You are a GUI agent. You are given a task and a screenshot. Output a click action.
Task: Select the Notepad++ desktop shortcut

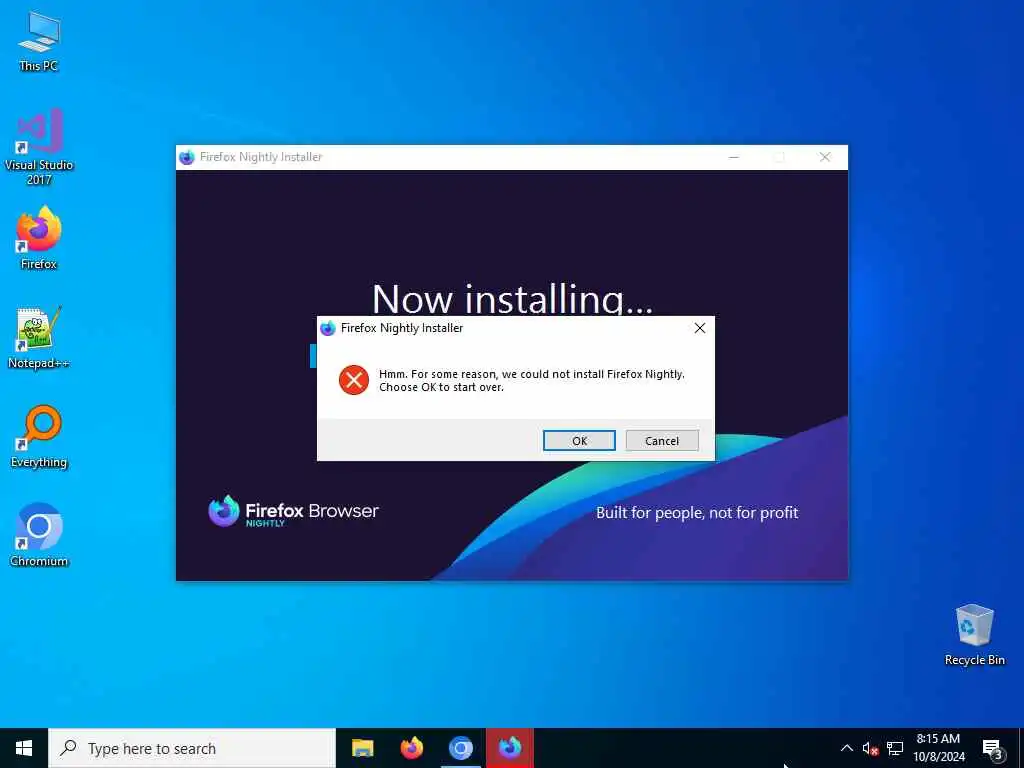(x=39, y=338)
